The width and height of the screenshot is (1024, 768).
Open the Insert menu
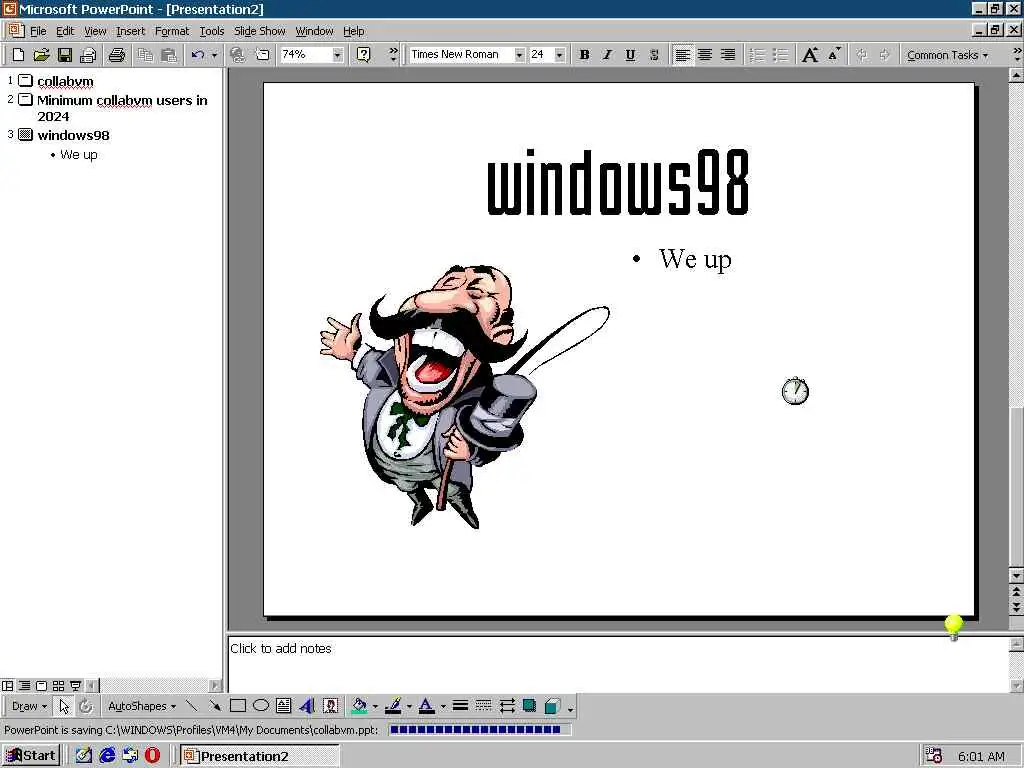(131, 31)
